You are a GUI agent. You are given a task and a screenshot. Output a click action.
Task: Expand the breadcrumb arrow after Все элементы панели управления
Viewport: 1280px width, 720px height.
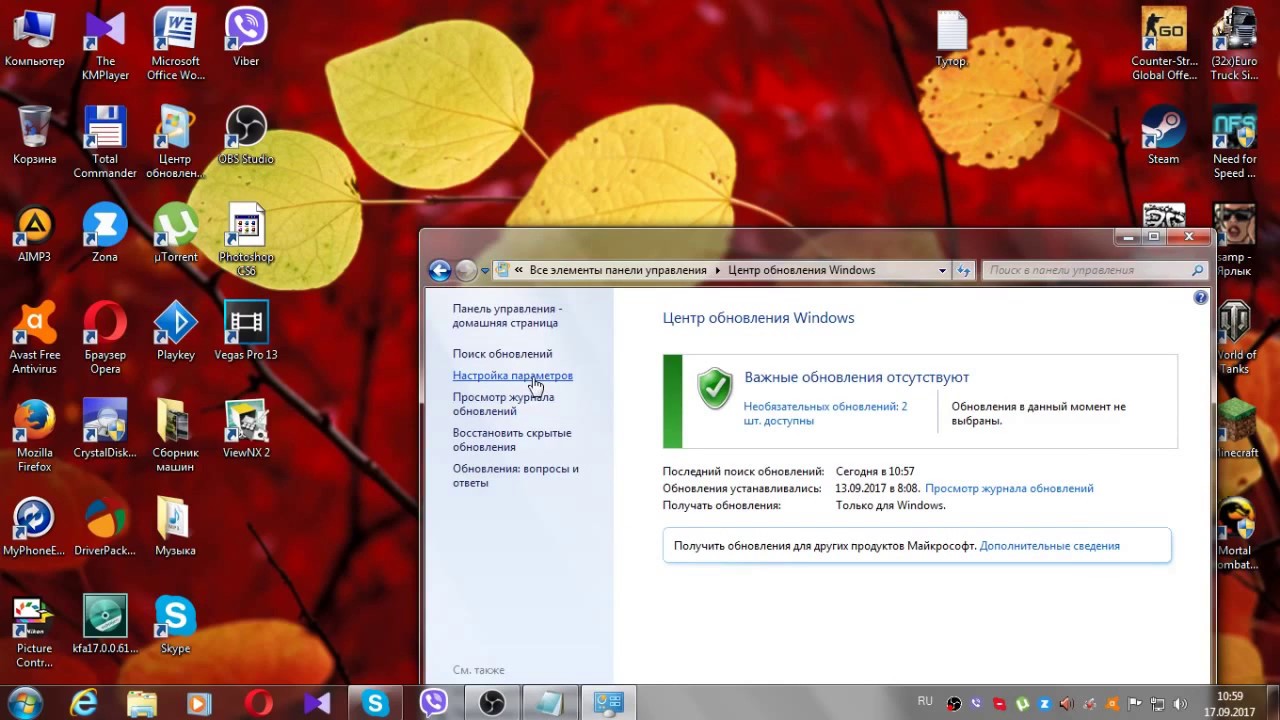click(717, 270)
